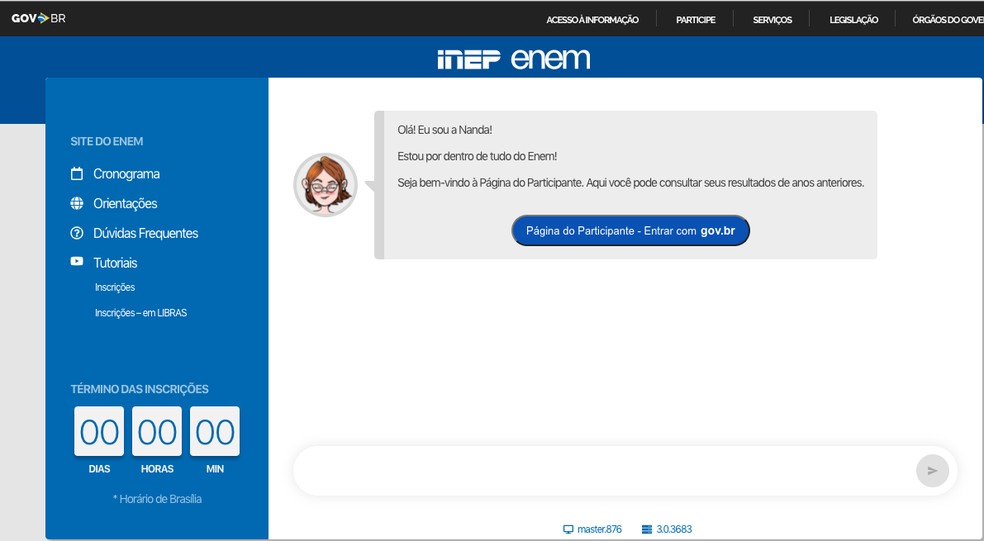Open the Inscrições tutorial link
Image resolution: width=984 pixels, height=541 pixels.
pyautogui.click(x=114, y=288)
